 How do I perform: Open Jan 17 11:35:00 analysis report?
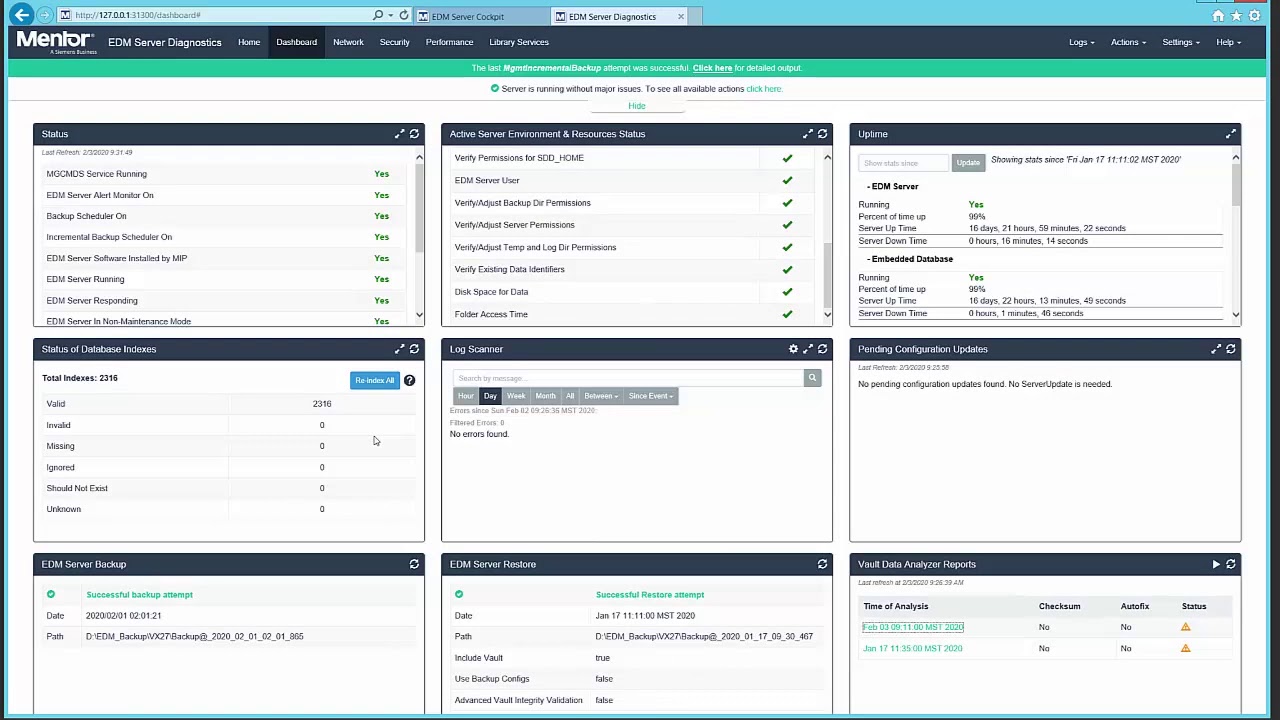pyautogui.click(x=913, y=648)
